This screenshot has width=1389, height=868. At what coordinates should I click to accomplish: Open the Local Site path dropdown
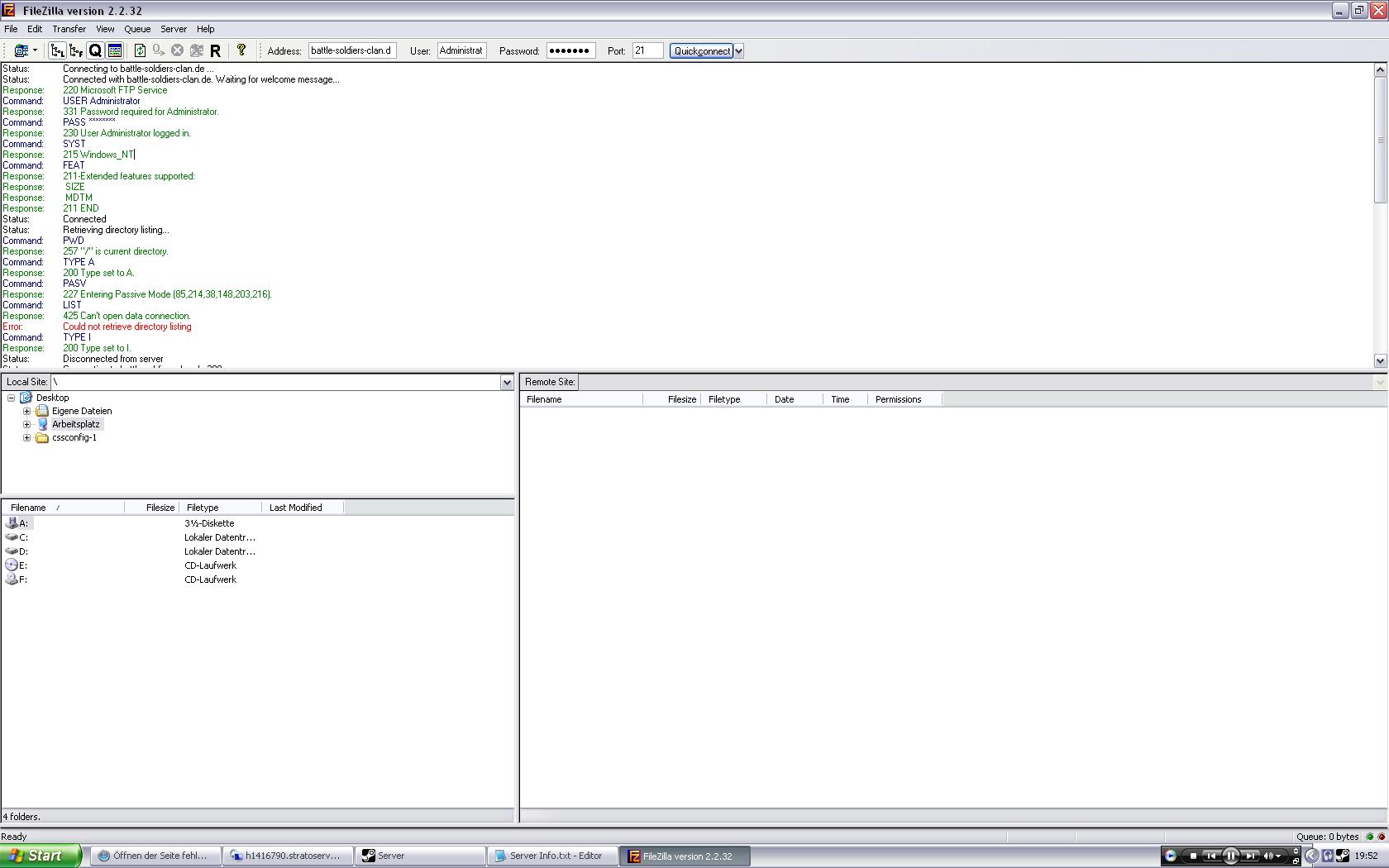click(x=507, y=382)
